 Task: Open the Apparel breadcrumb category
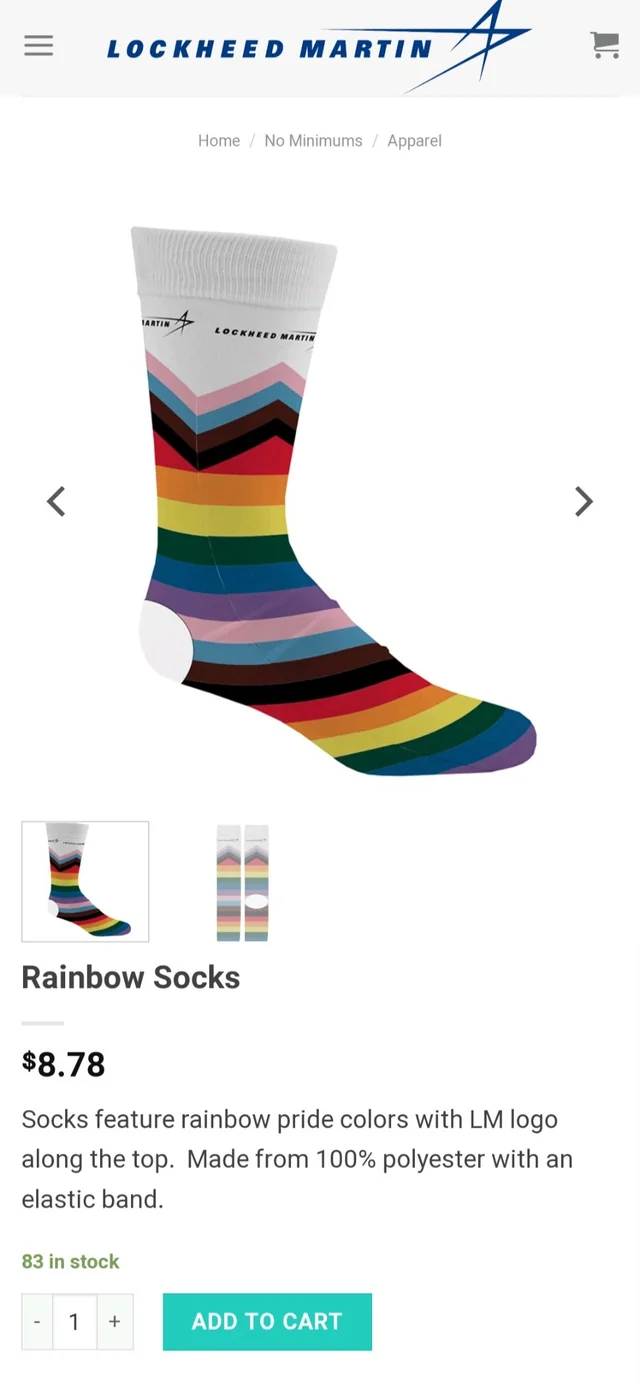[x=414, y=141]
